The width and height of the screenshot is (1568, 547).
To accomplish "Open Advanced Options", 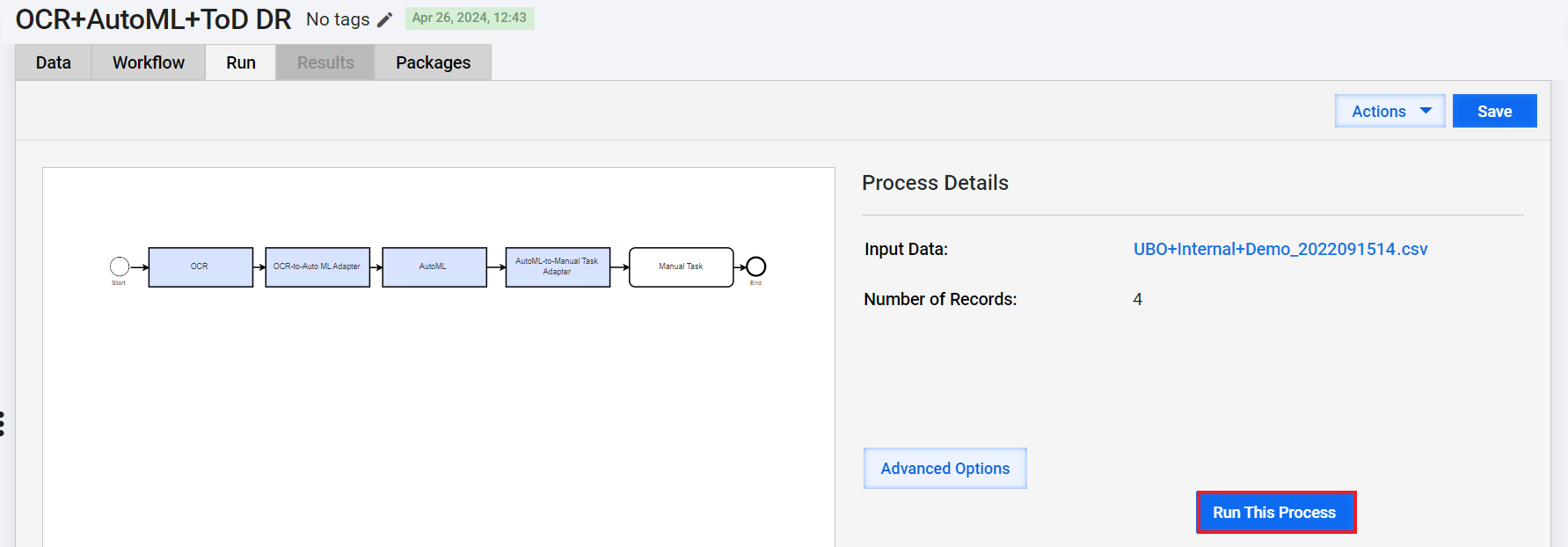I will [x=944, y=468].
